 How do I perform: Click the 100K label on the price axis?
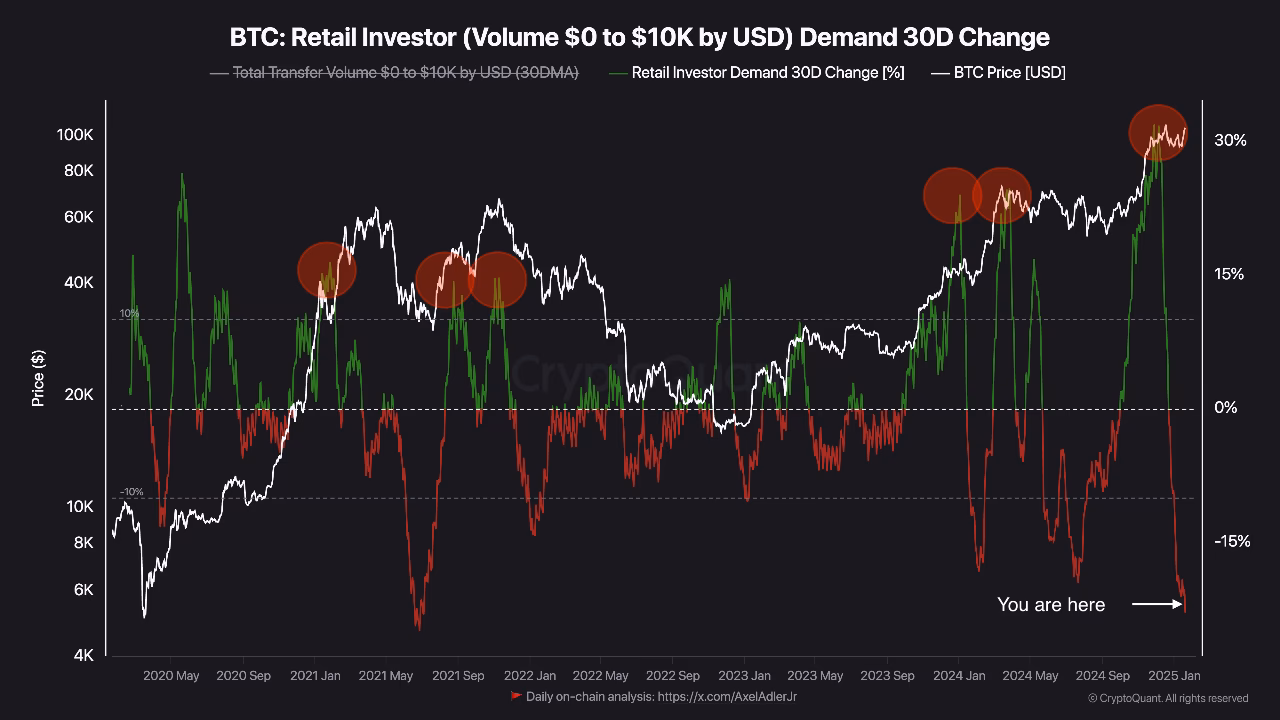(x=77, y=135)
